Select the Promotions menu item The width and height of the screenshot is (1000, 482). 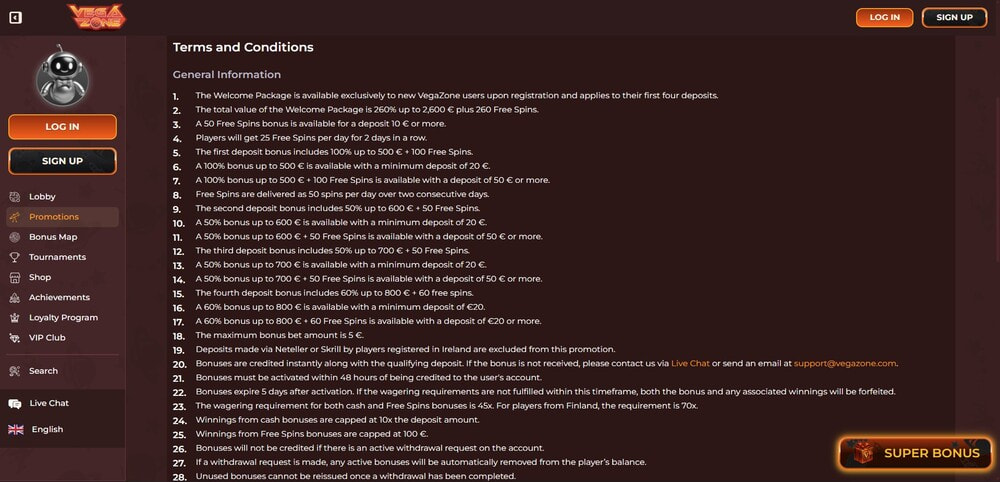pos(62,217)
